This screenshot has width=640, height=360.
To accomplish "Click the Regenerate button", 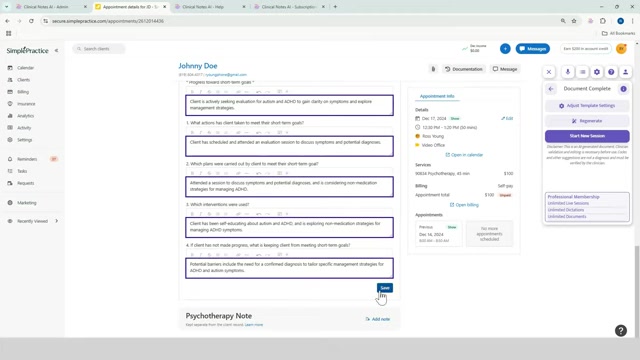I will [x=587, y=121].
